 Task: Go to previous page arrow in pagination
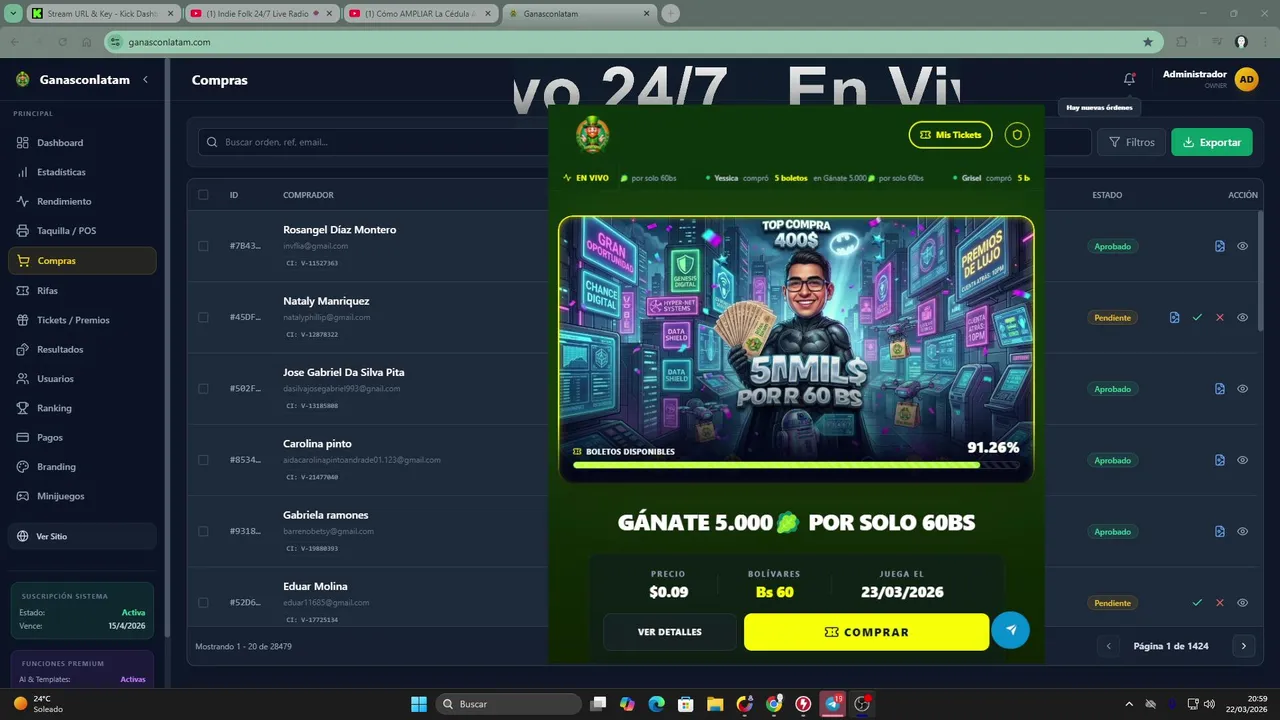[1108, 646]
